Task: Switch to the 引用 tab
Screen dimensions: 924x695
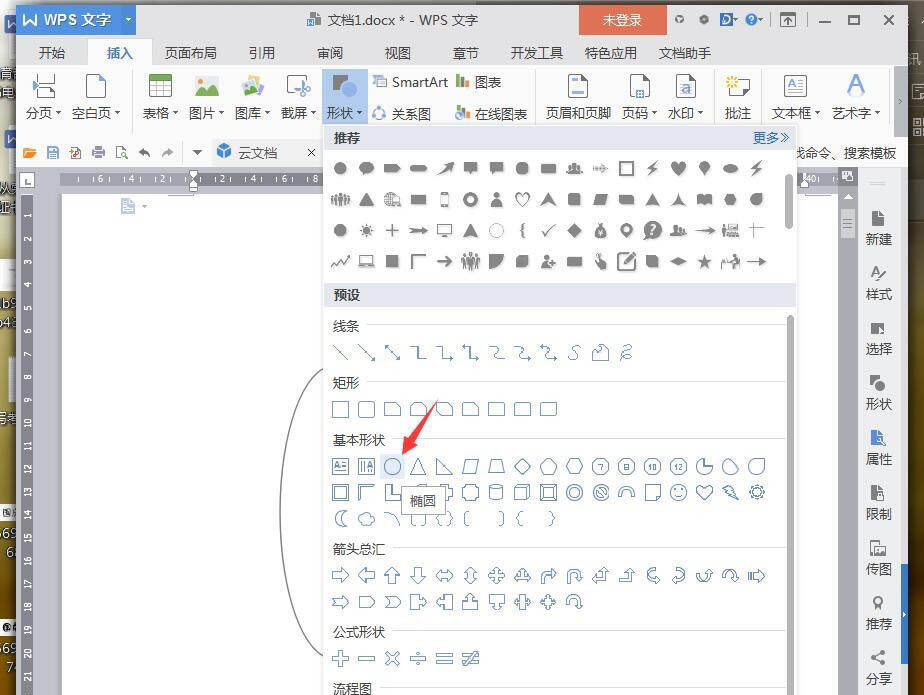Action: (x=262, y=53)
